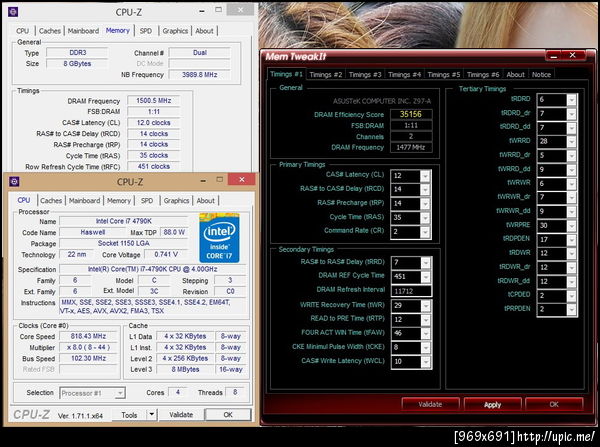Open the tRDPDEN dropdown showing 17
Viewport: 600px width, 447px height.
pos(571,240)
